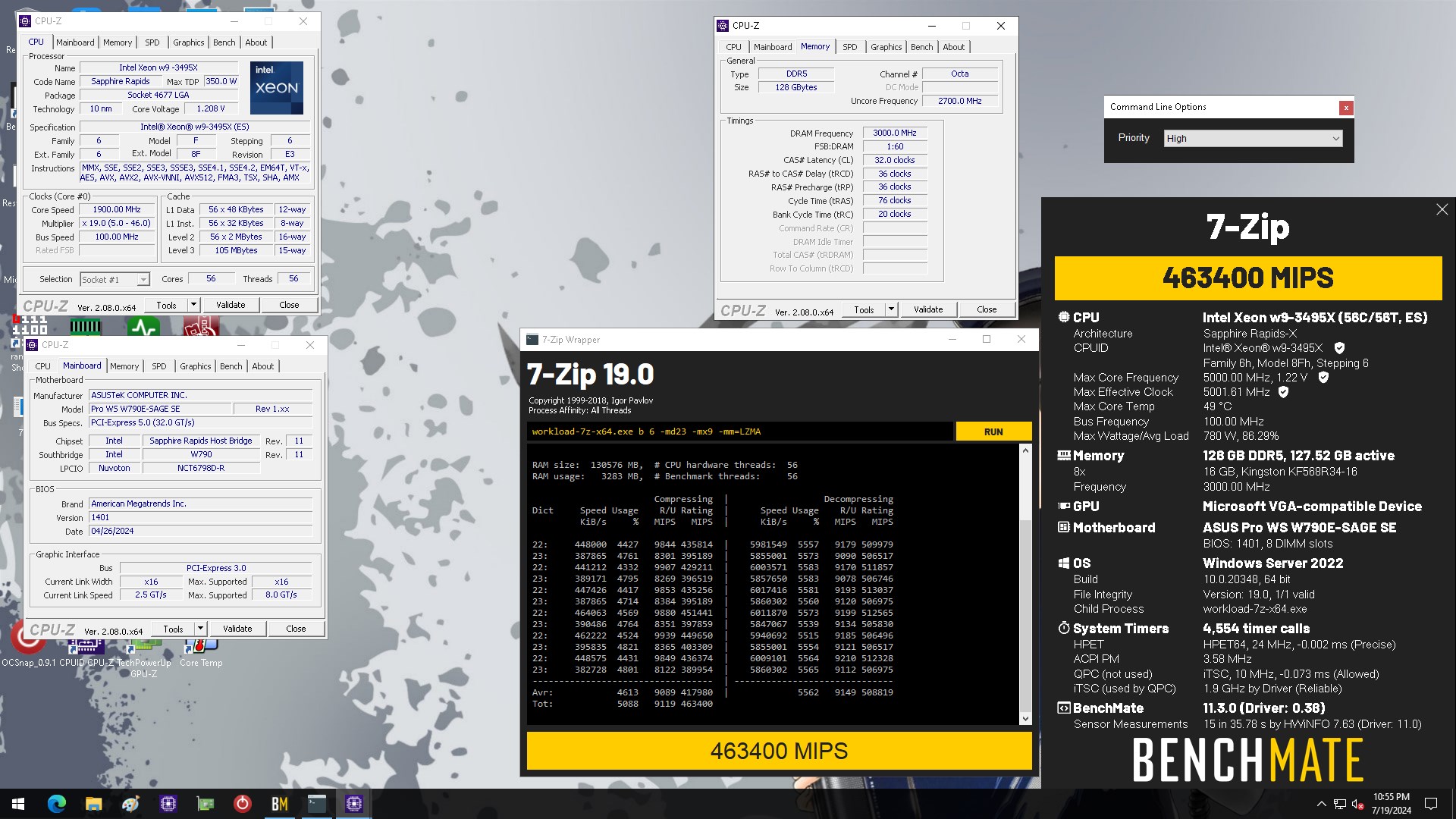Screen dimensions: 1456x819
Task: Open OCSnap red power icon in taskbar
Action: pyautogui.click(x=243, y=804)
